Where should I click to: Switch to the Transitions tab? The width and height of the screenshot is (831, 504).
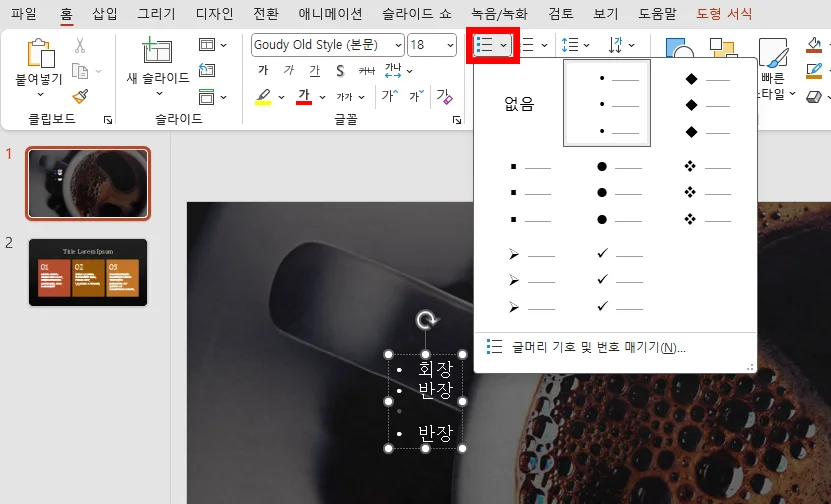pyautogui.click(x=266, y=13)
